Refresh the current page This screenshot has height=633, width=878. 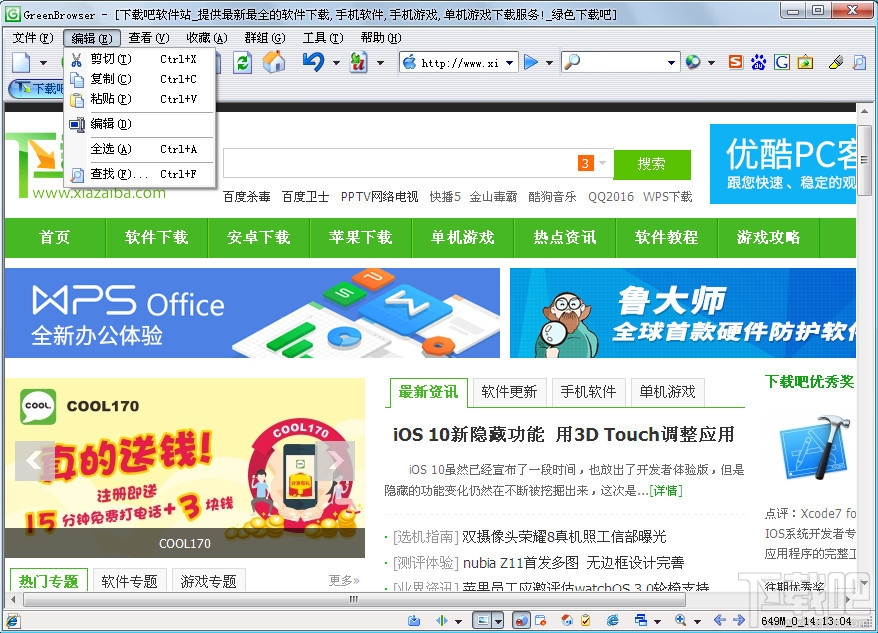243,61
